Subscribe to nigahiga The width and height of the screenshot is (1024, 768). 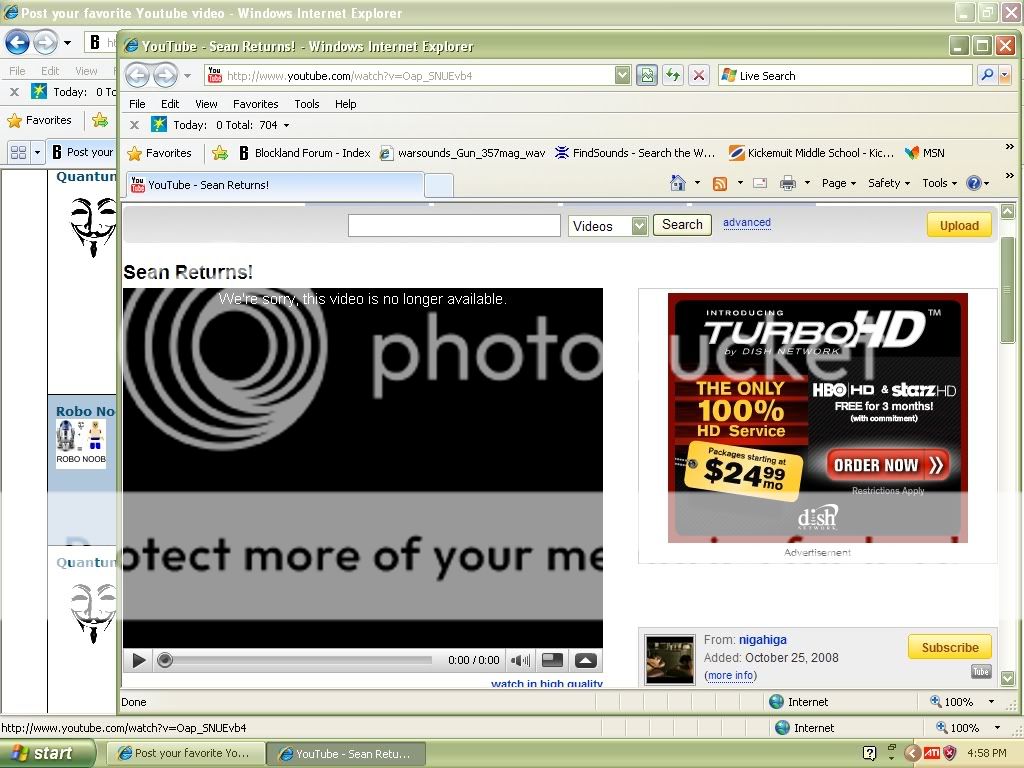[x=950, y=647]
